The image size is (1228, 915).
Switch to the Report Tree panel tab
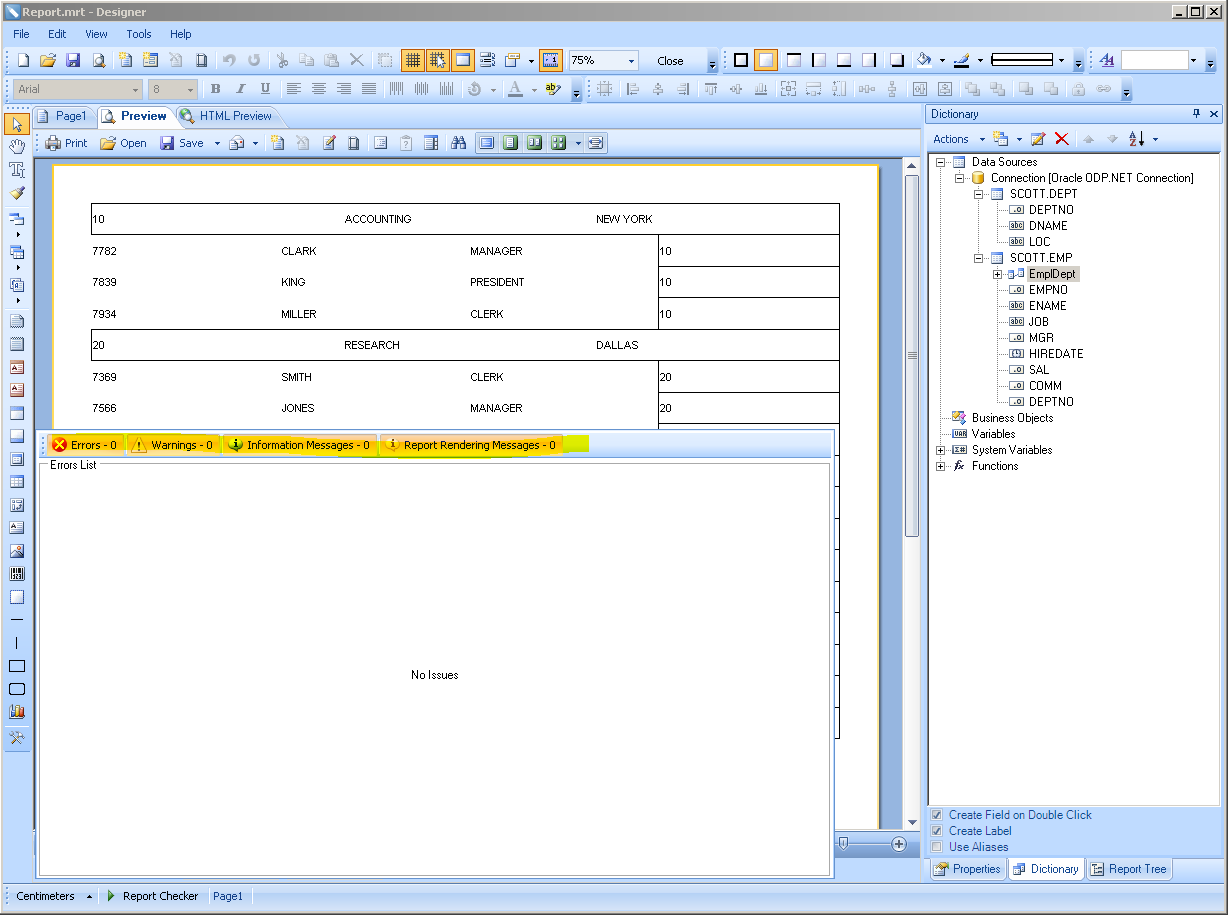click(x=1128, y=869)
